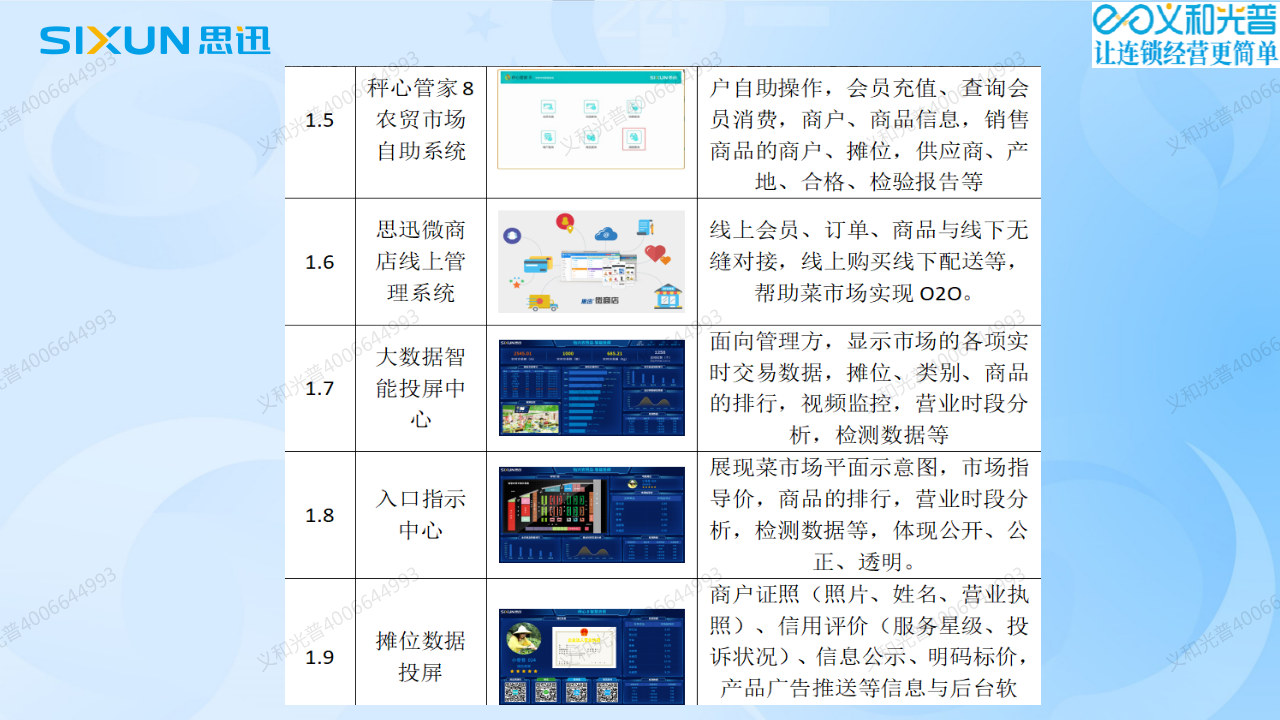Click the number cell 1.8

point(320,515)
